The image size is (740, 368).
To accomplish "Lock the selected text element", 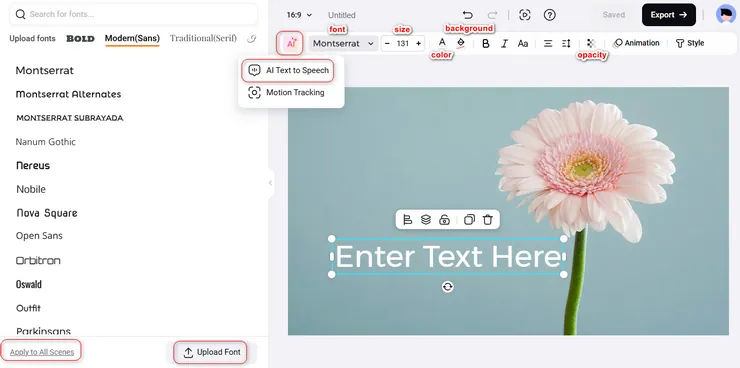I will [444, 219].
